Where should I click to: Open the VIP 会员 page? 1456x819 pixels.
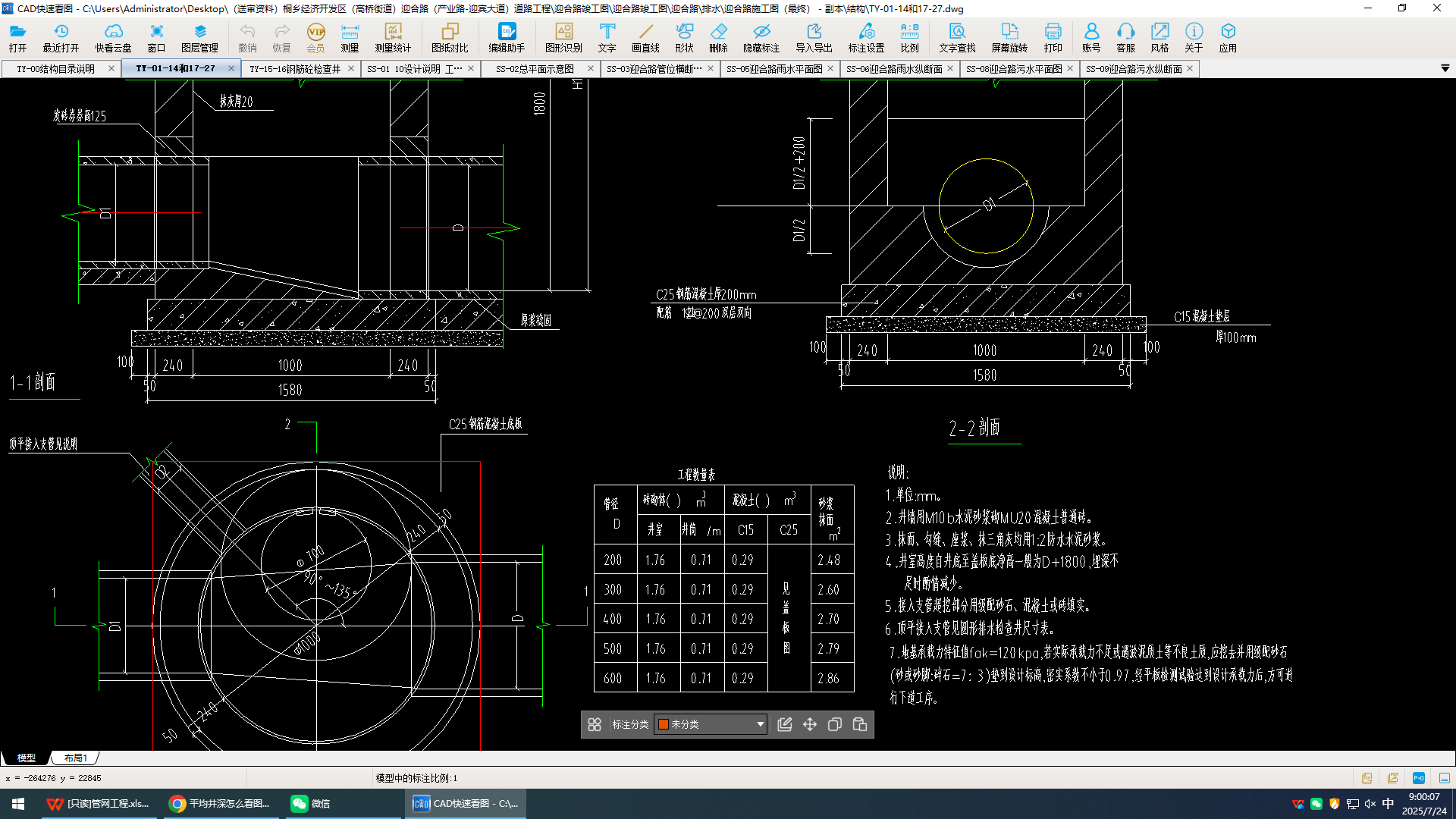point(315,38)
